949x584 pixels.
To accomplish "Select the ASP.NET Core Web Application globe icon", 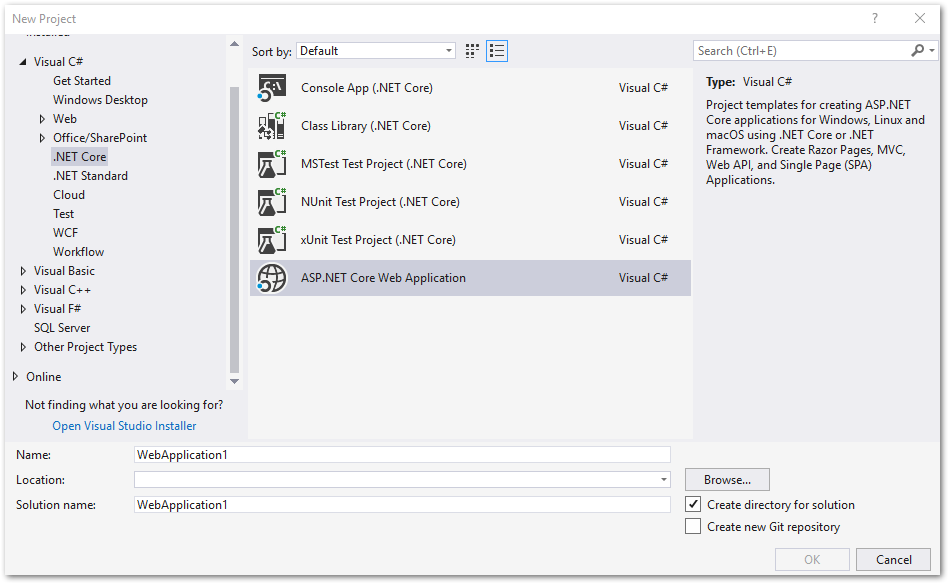I will coord(272,278).
